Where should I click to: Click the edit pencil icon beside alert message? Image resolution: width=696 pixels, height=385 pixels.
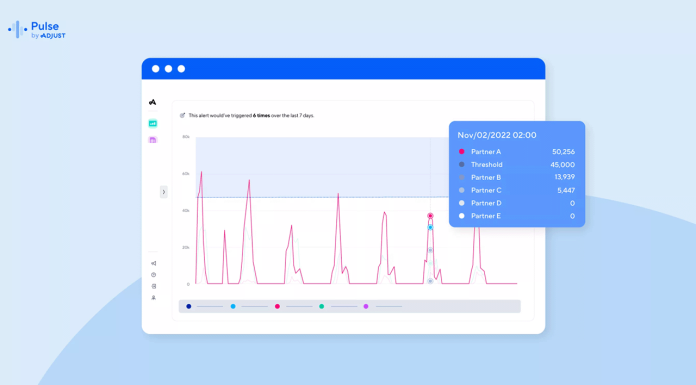(182, 115)
